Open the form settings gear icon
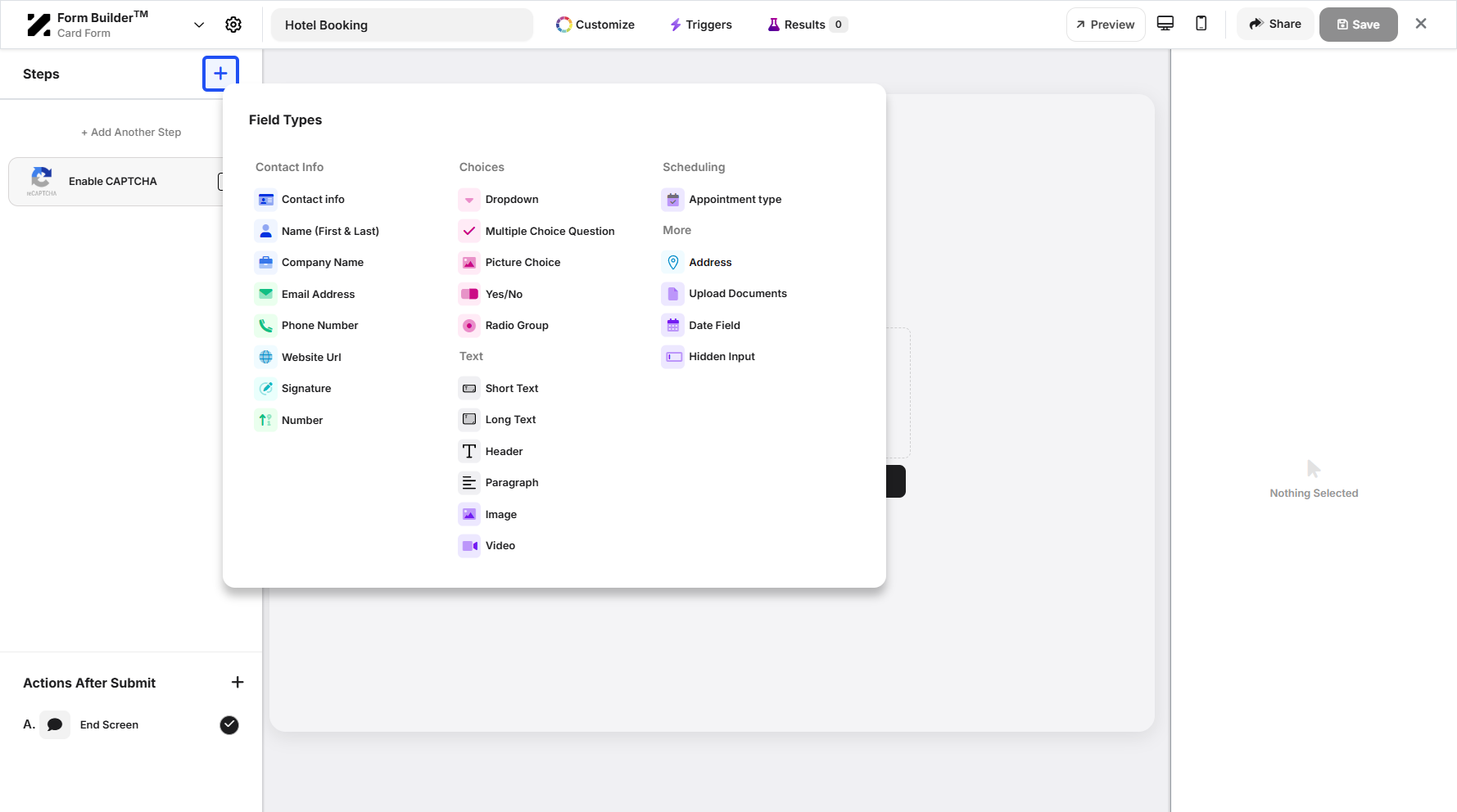Viewport: 1457px width, 812px height. click(x=233, y=25)
